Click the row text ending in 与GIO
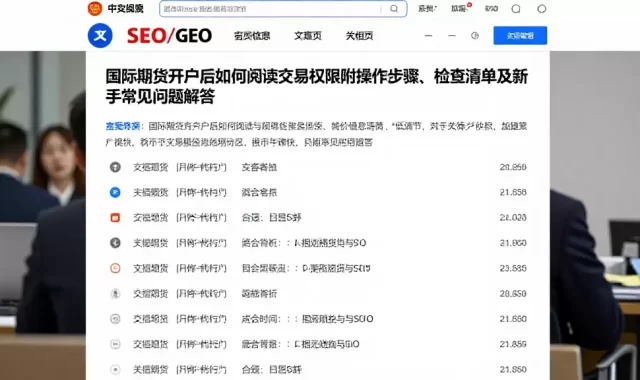 pos(300,344)
